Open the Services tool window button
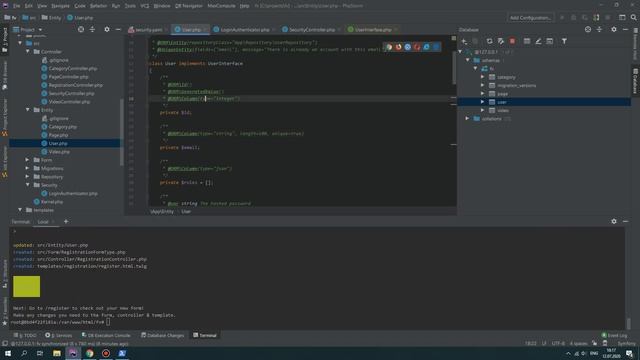 pyautogui.click(x=59, y=335)
